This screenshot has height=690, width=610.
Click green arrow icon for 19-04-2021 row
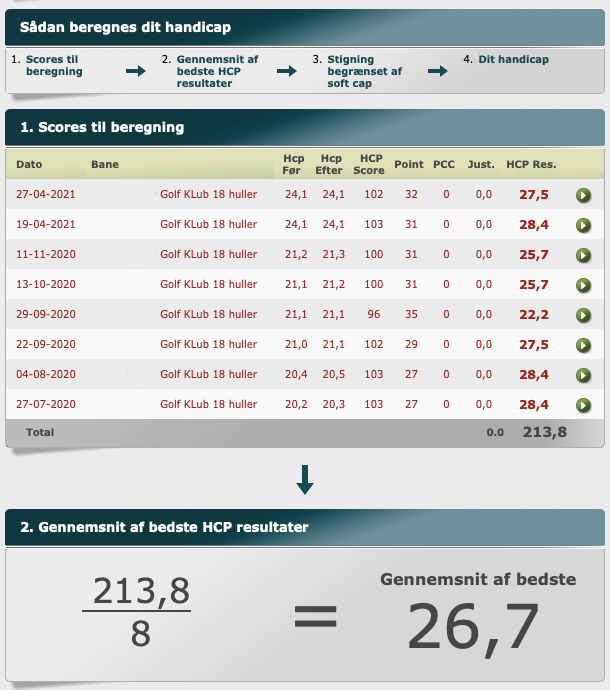[583, 225]
